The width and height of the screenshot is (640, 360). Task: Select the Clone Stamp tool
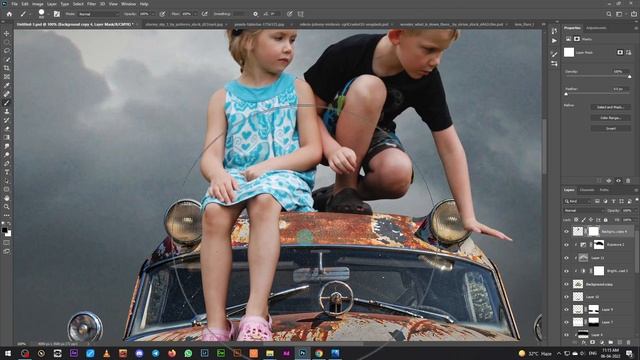(7, 111)
